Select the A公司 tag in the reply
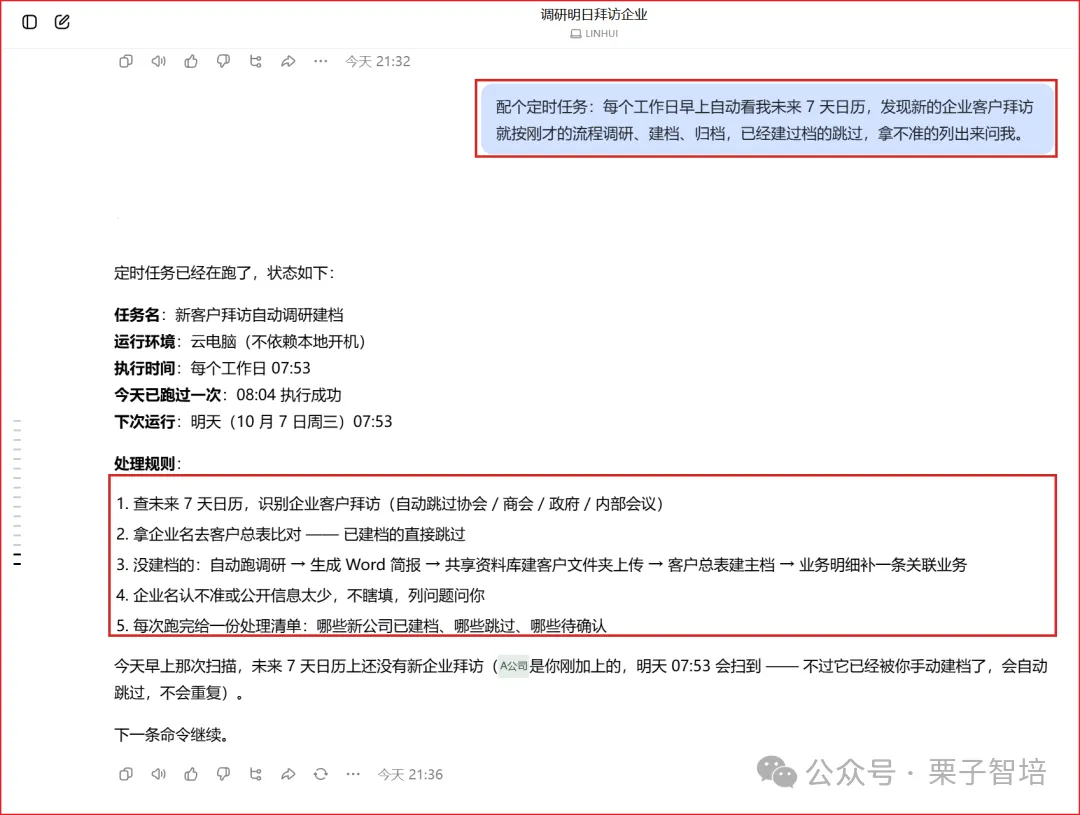 513,666
